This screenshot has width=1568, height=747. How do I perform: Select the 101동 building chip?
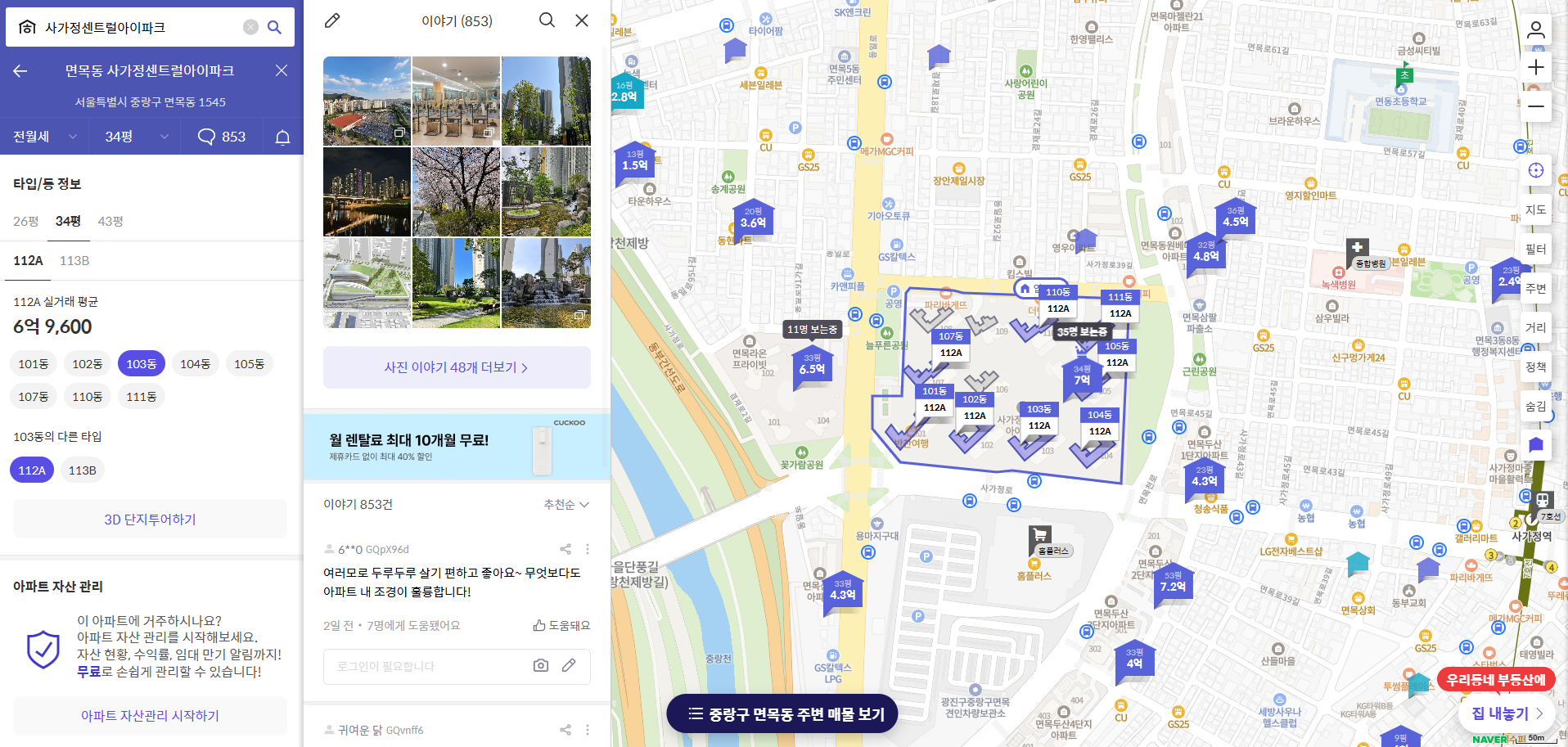(34, 363)
